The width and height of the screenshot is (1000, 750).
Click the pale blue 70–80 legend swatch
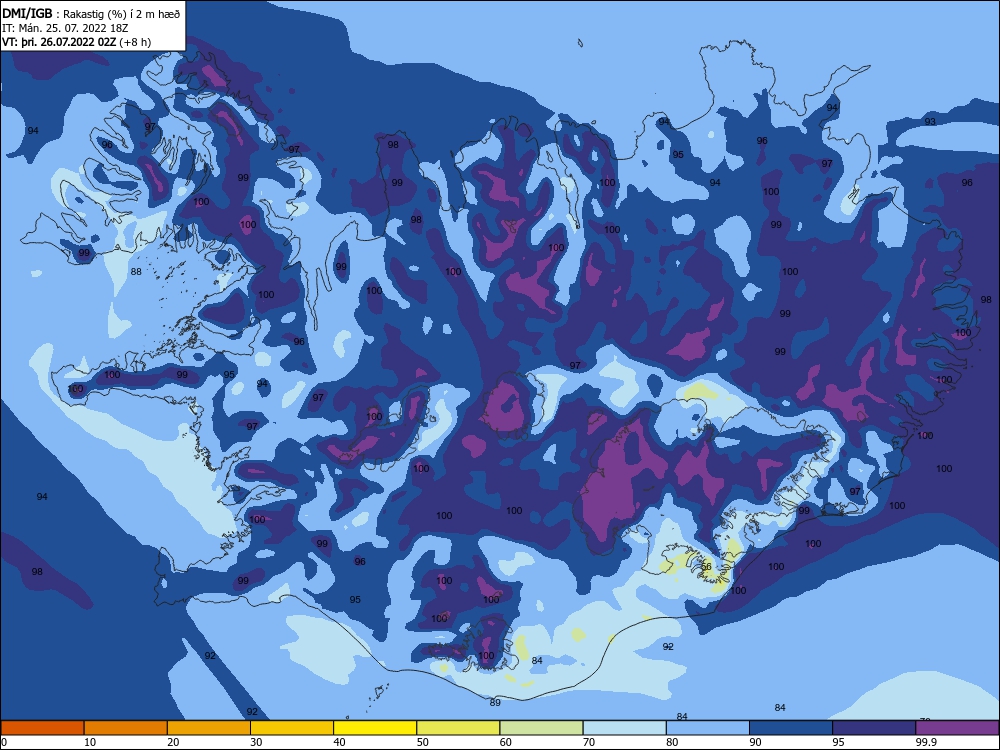tap(625, 728)
